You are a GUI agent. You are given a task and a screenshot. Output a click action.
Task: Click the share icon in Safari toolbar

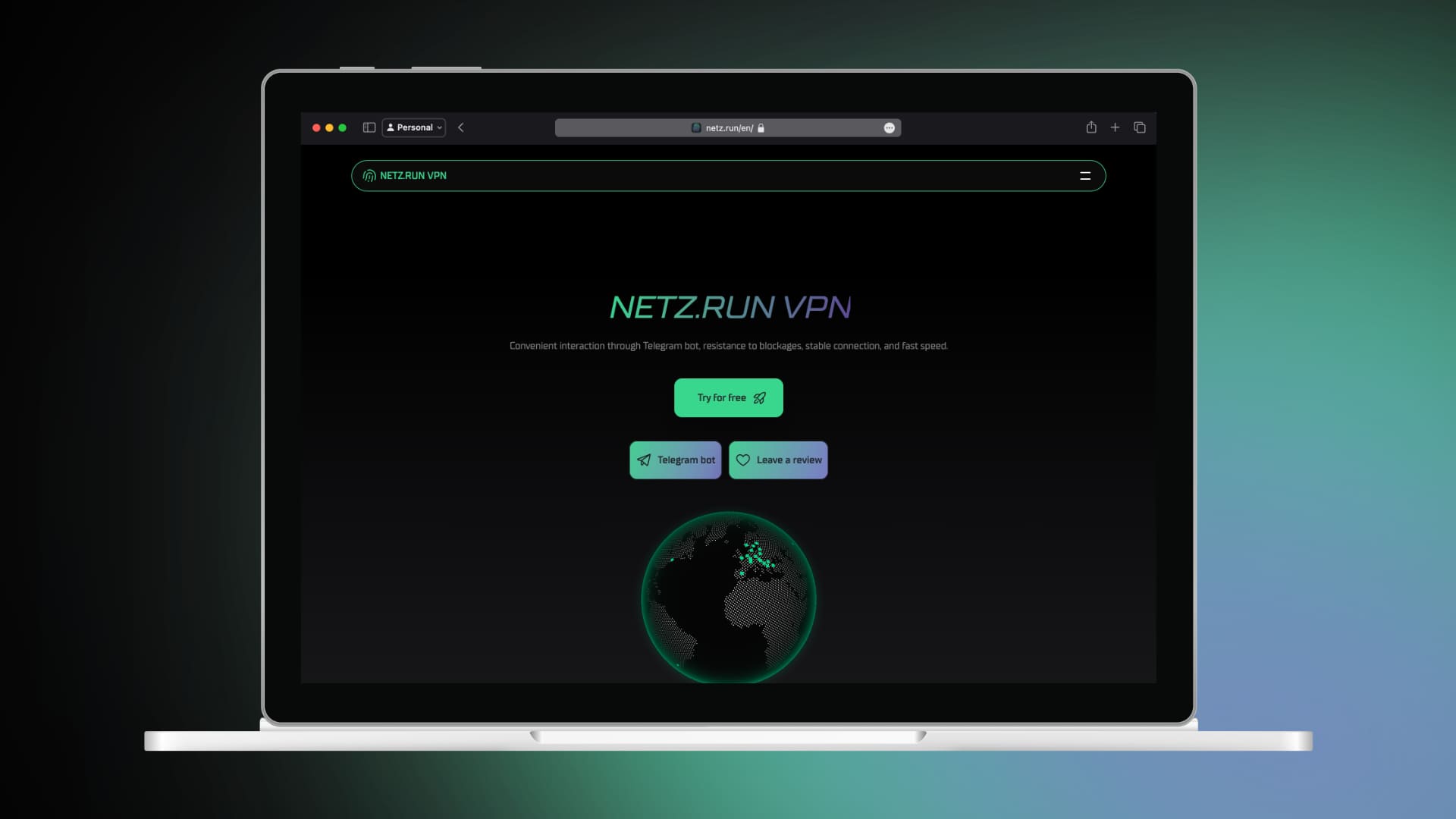coord(1091,127)
